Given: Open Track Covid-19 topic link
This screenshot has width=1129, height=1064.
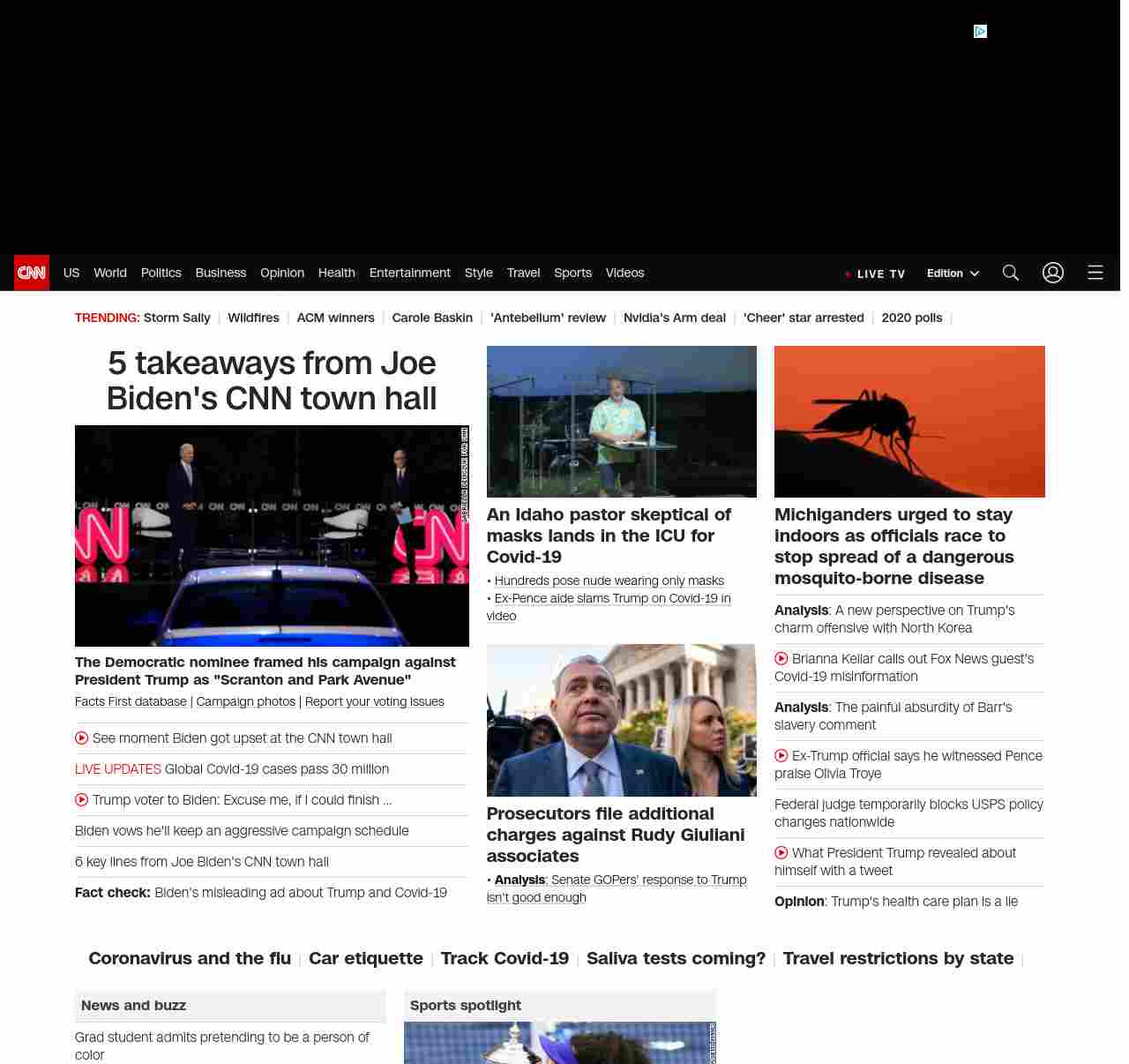Looking at the screenshot, I should coord(505,958).
